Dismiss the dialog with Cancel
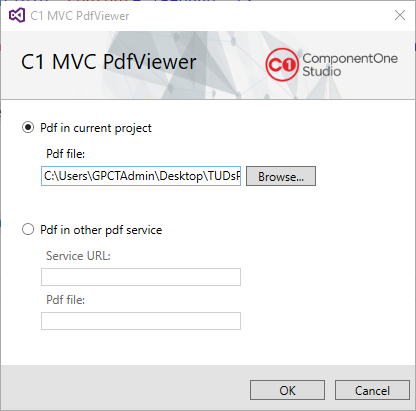416x411 pixels. tap(372, 390)
